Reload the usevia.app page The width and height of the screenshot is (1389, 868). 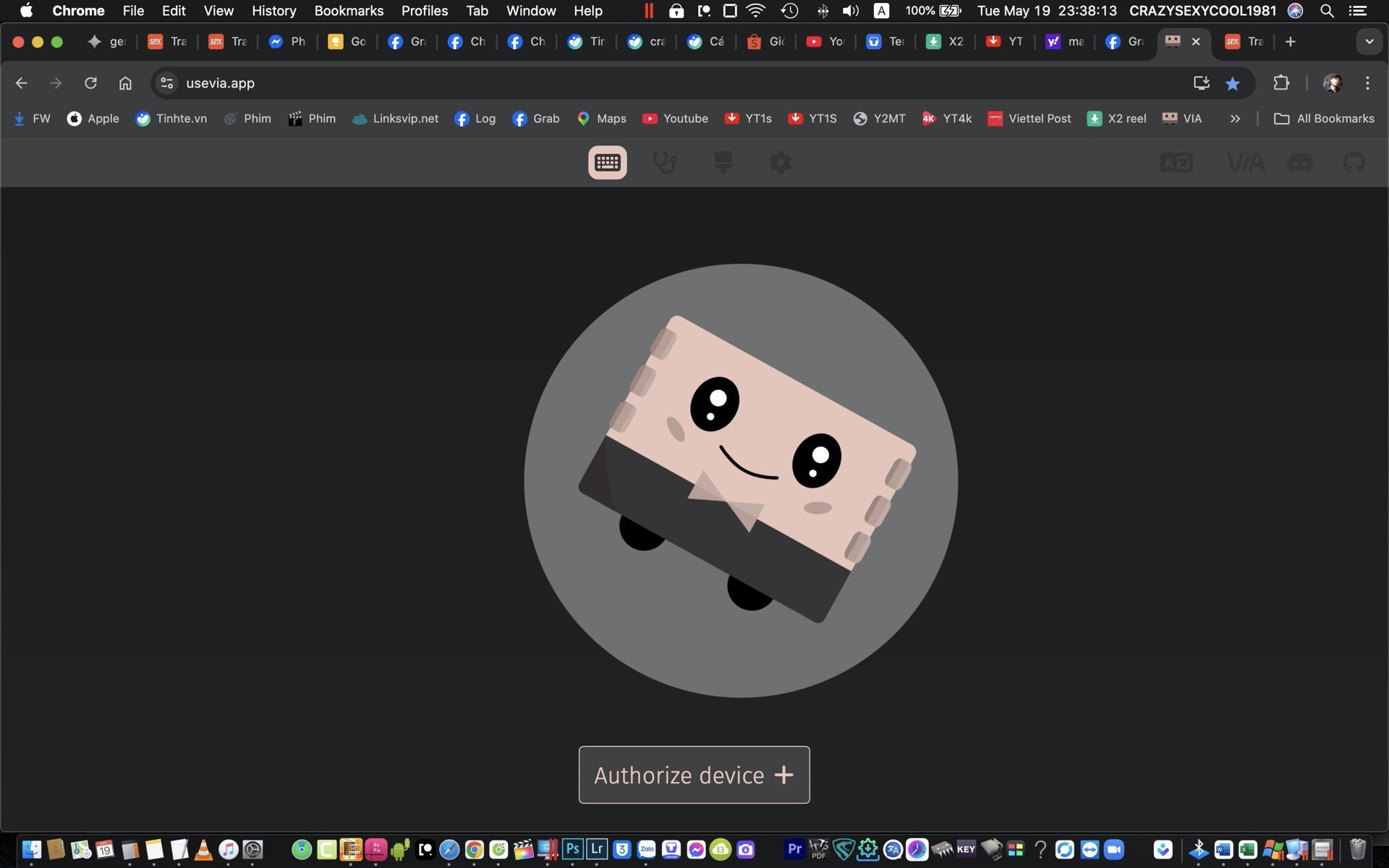90,83
